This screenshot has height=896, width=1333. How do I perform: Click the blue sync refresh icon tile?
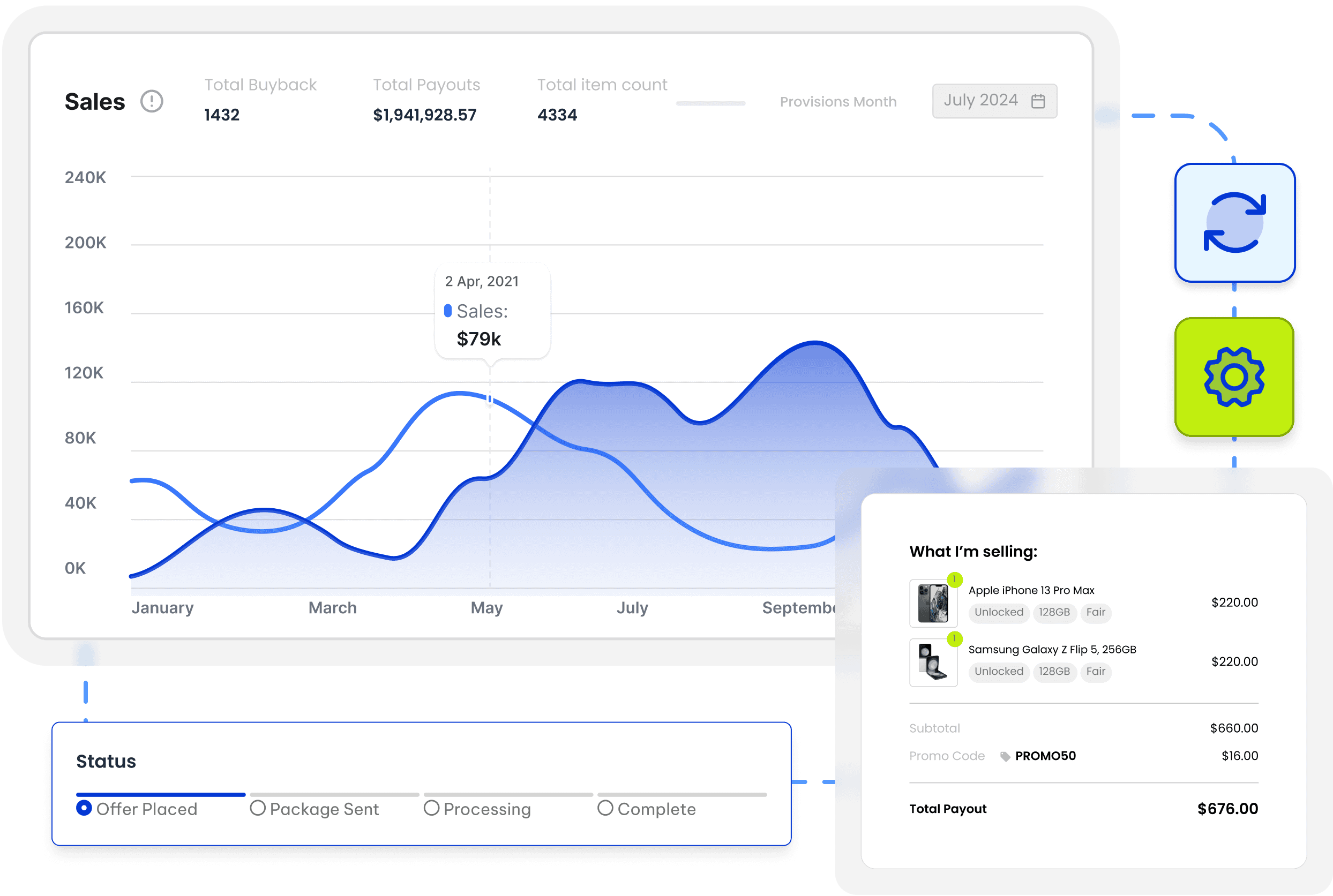(1234, 223)
